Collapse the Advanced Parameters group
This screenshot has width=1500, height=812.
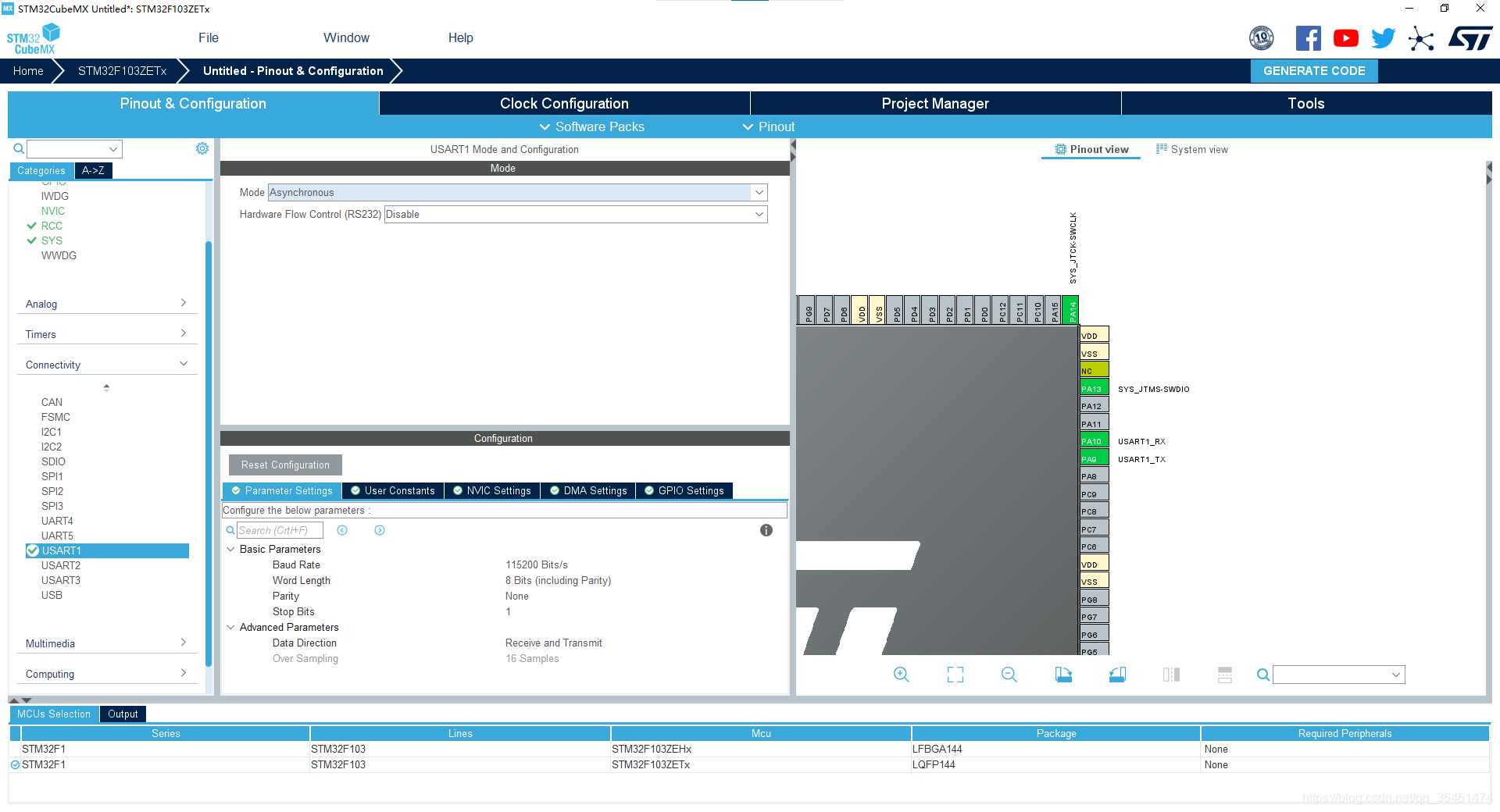tap(231, 627)
